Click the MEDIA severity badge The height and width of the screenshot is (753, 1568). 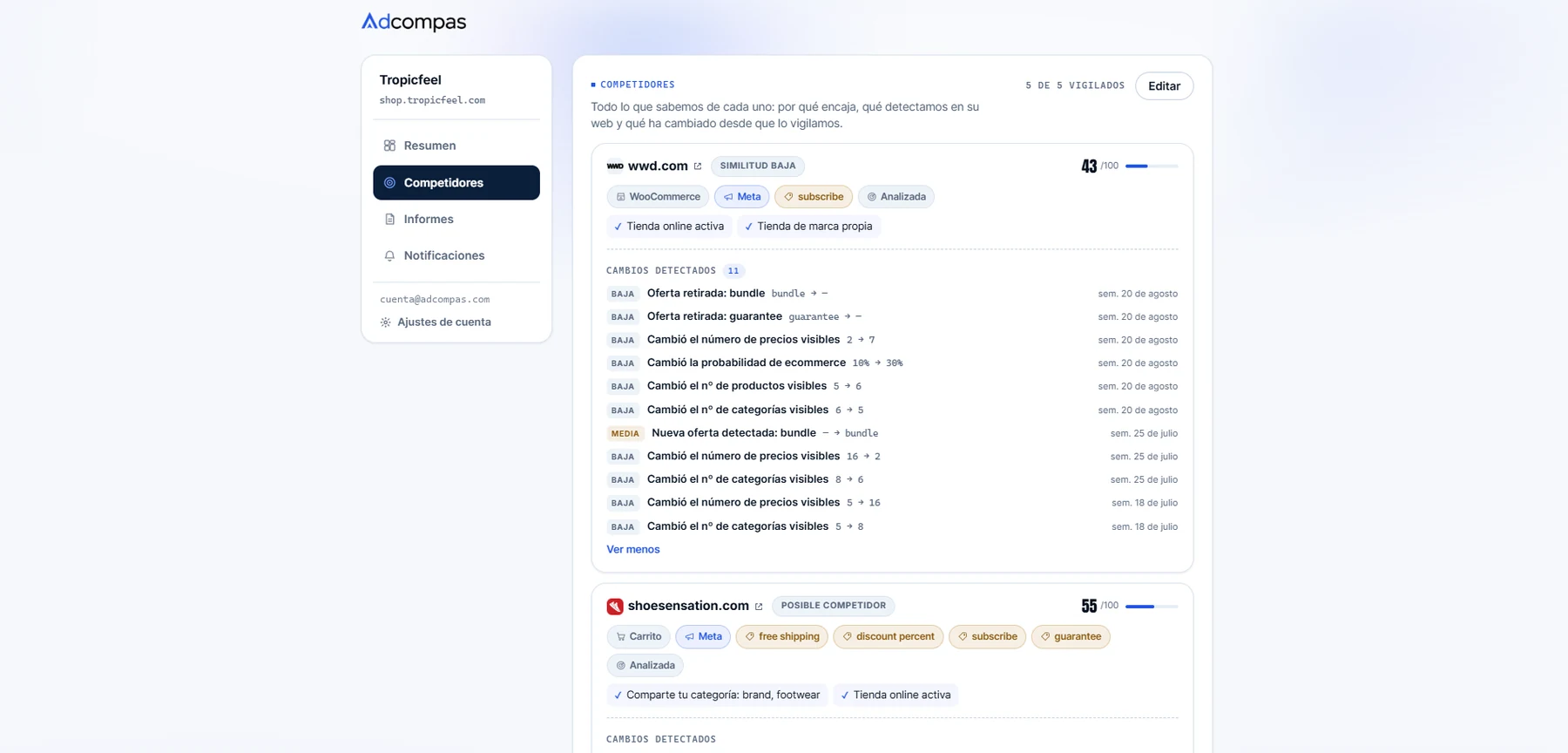(625, 433)
